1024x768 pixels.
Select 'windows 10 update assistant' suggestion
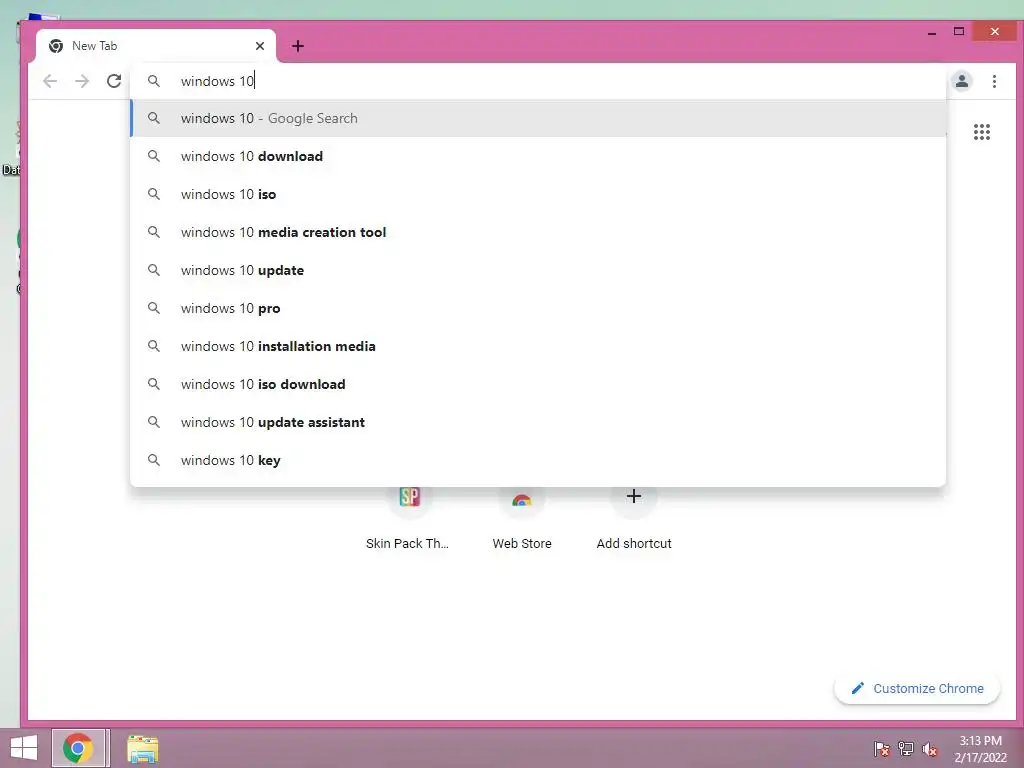538,422
